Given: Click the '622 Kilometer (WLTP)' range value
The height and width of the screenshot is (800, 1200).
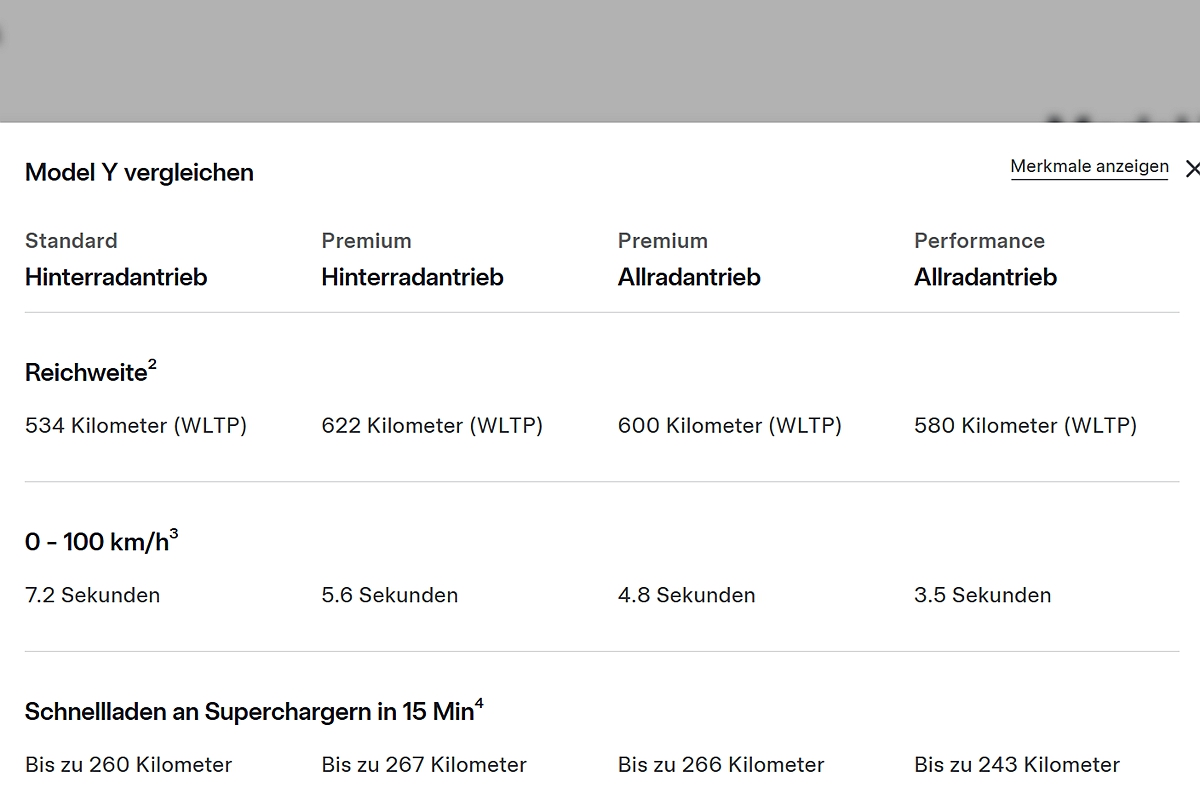Looking at the screenshot, I should coord(432,426).
